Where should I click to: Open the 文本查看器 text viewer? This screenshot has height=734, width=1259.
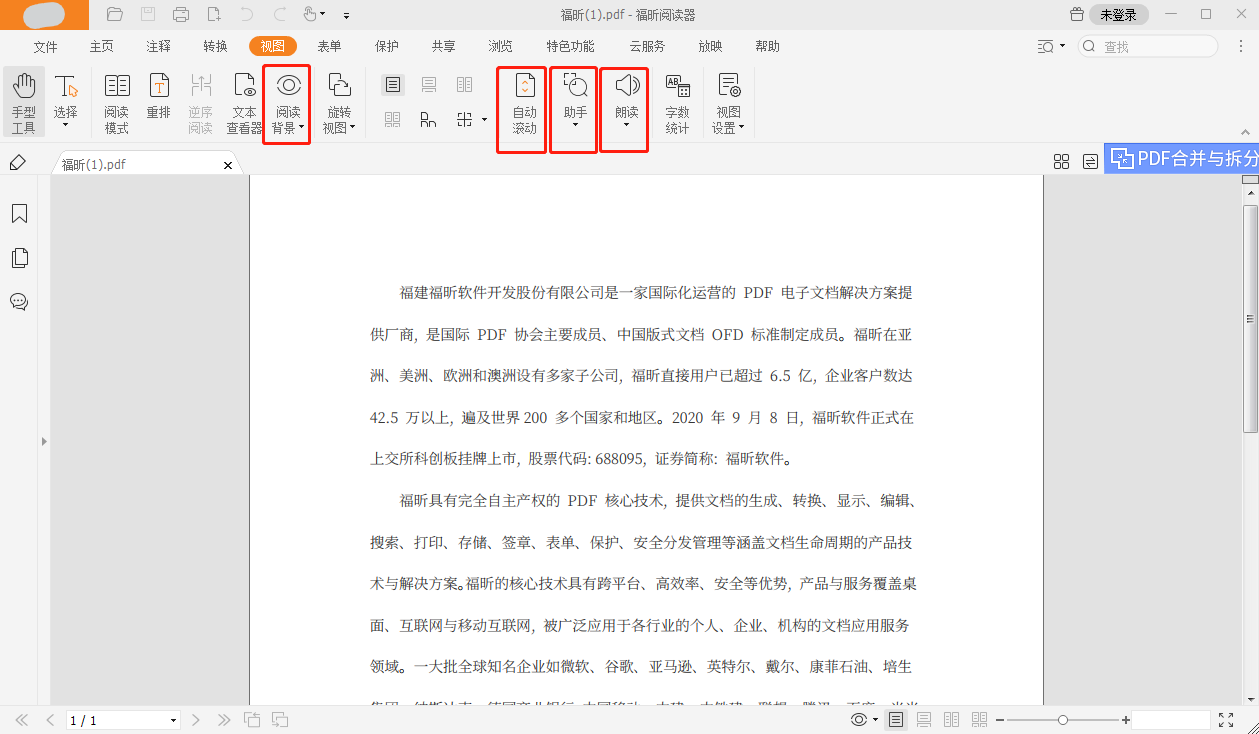(244, 101)
